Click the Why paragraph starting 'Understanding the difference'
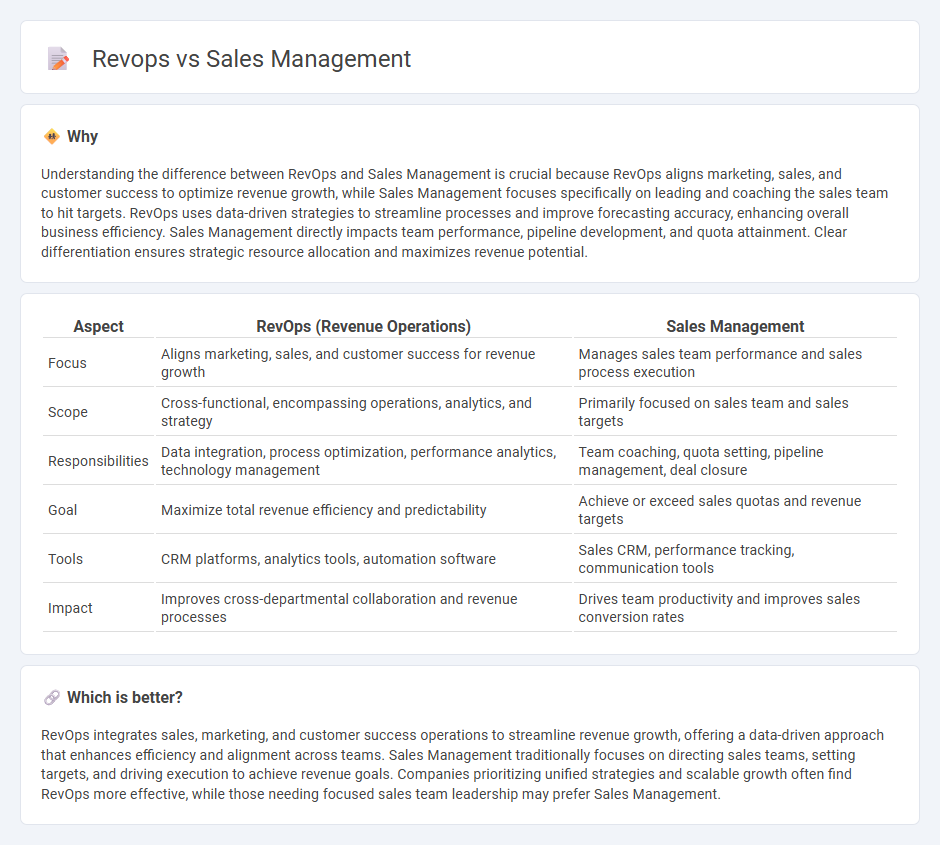940x845 pixels. pos(465,213)
